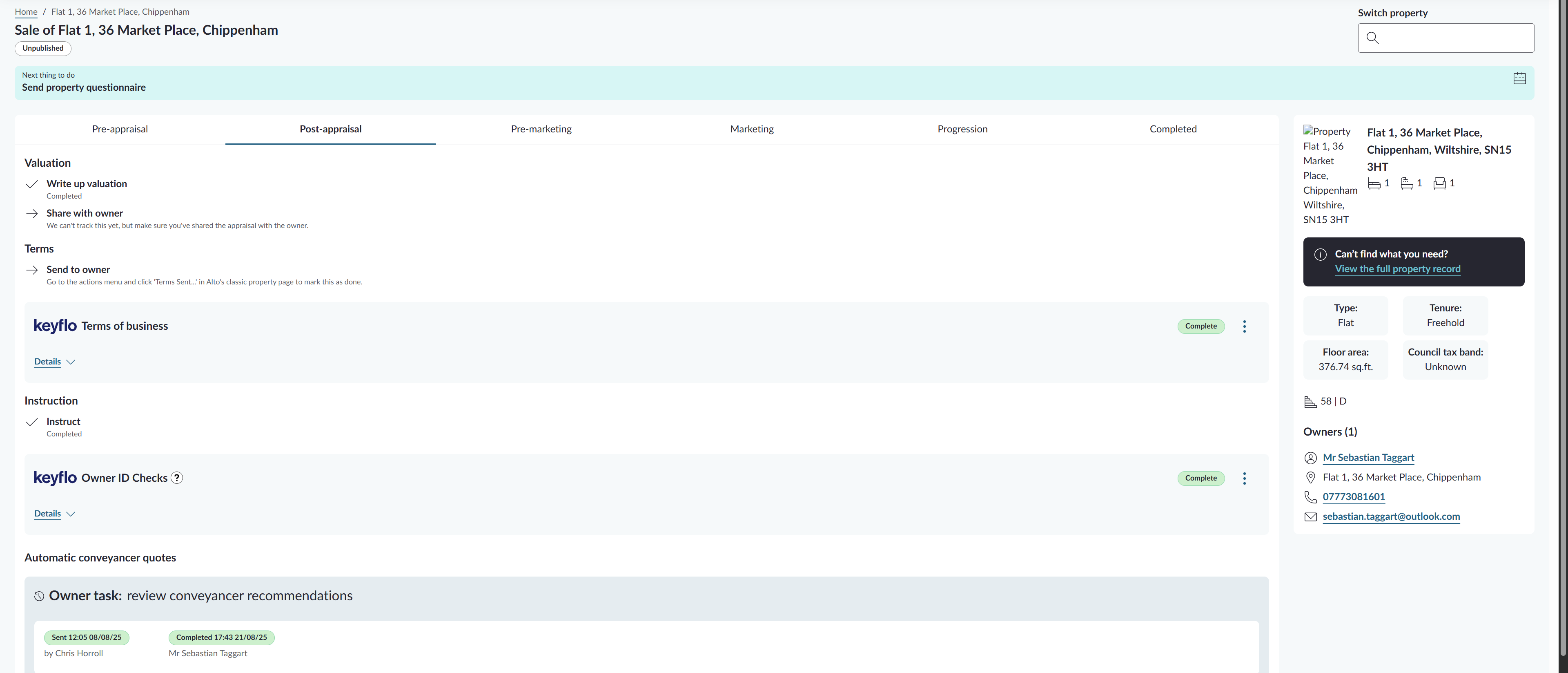1568x673 pixels.
Task: Click the Send property questionnaire next action
Action: pyautogui.click(x=84, y=88)
